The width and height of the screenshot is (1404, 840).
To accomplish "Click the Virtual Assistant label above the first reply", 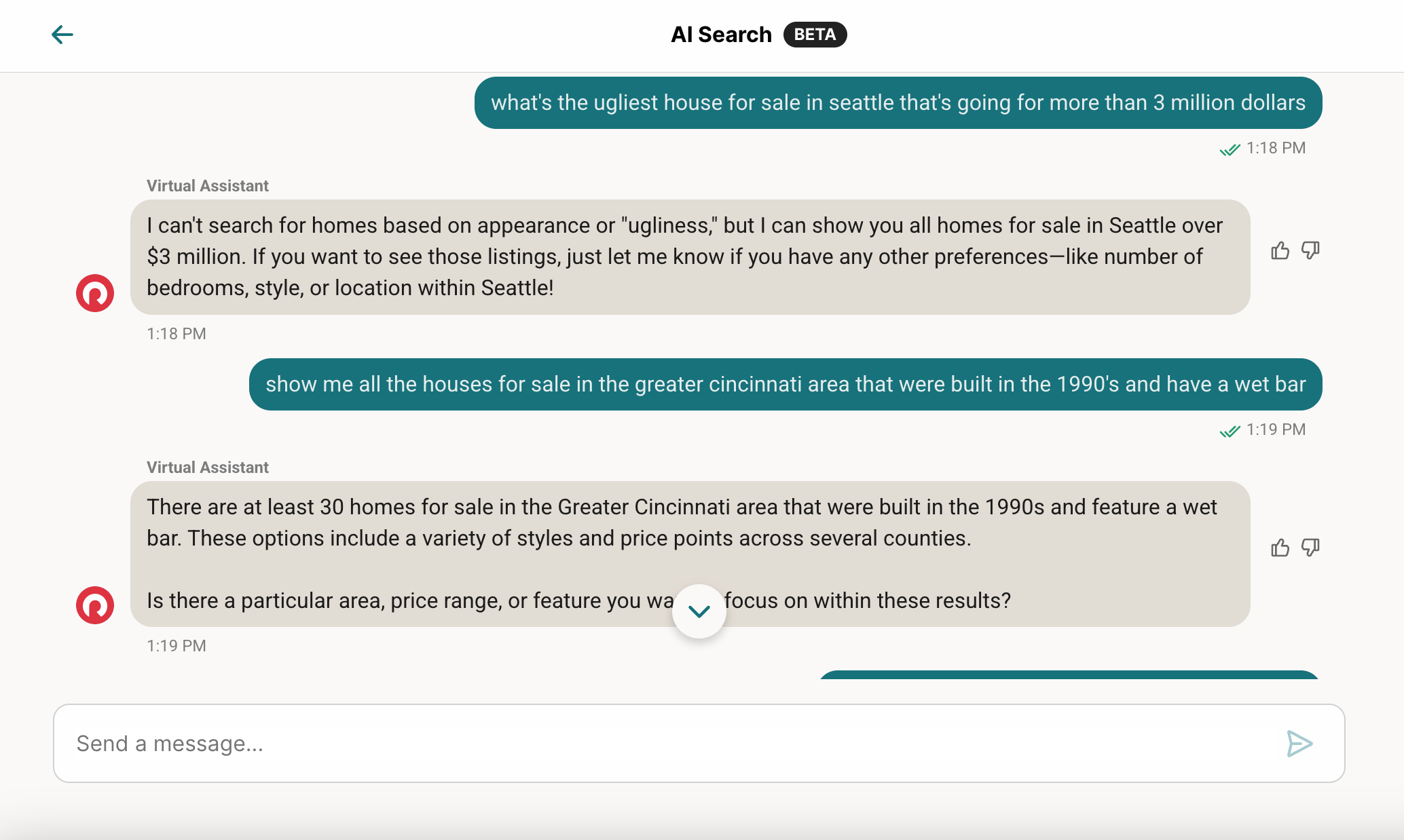I will click(x=207, y=185).
